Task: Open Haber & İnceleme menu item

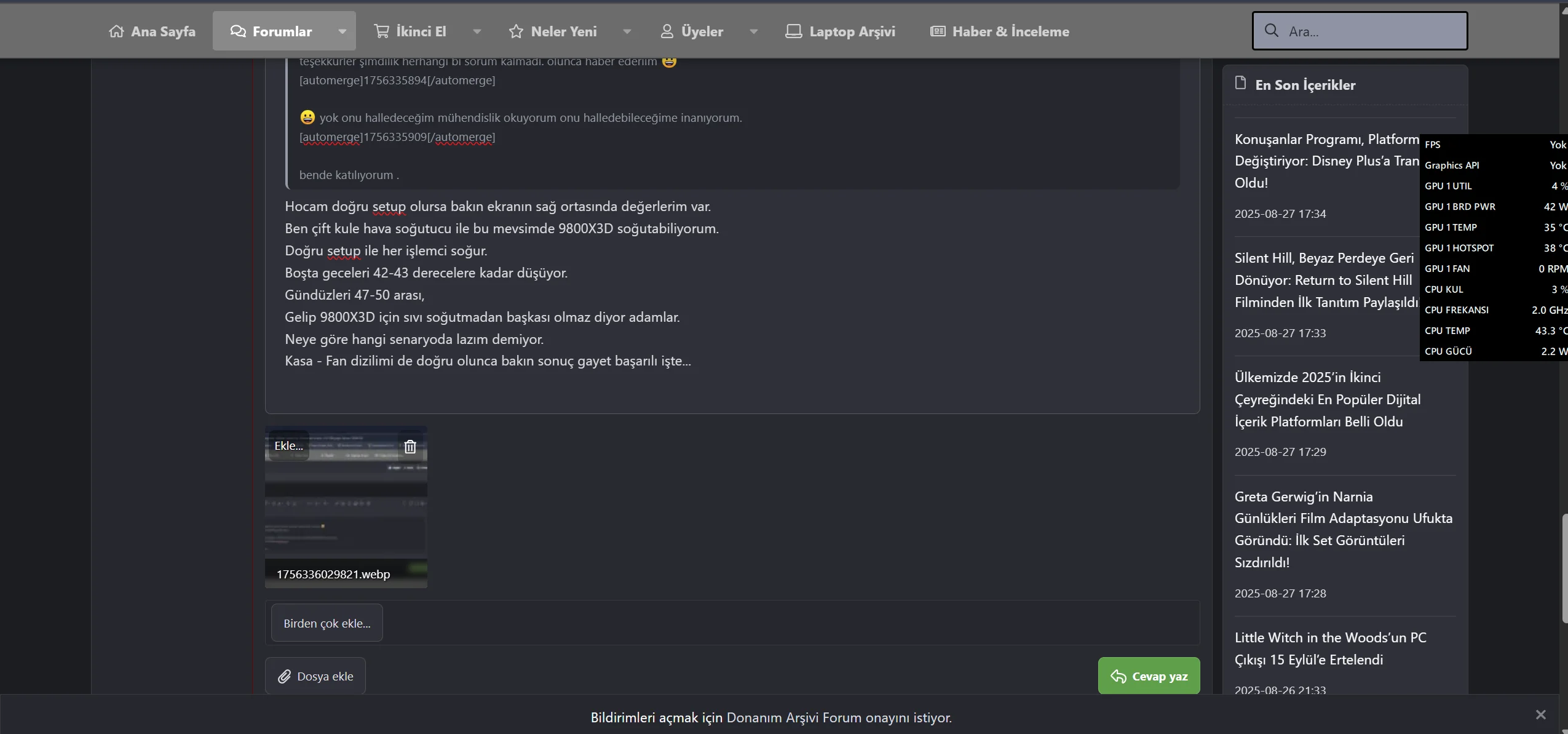Action: 1010,31
